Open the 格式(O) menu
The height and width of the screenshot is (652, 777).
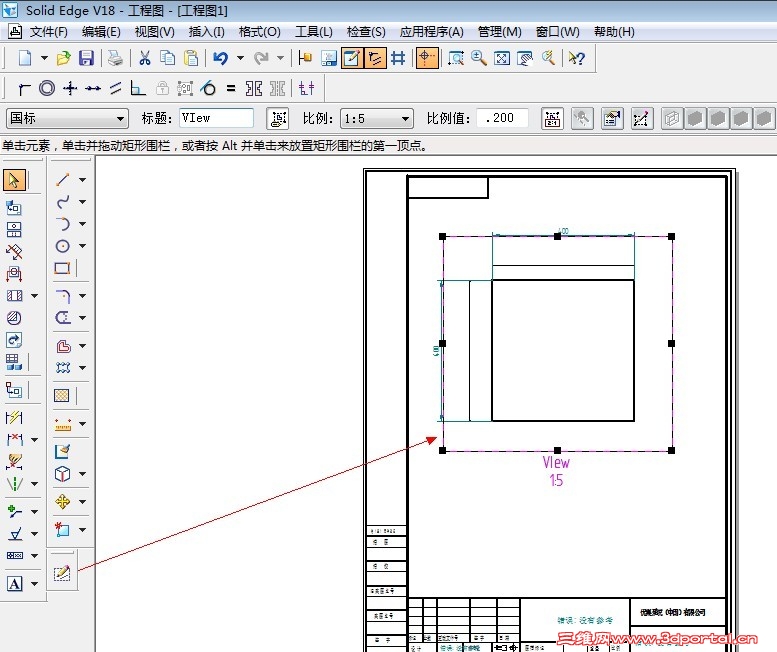tap(260, 32)
